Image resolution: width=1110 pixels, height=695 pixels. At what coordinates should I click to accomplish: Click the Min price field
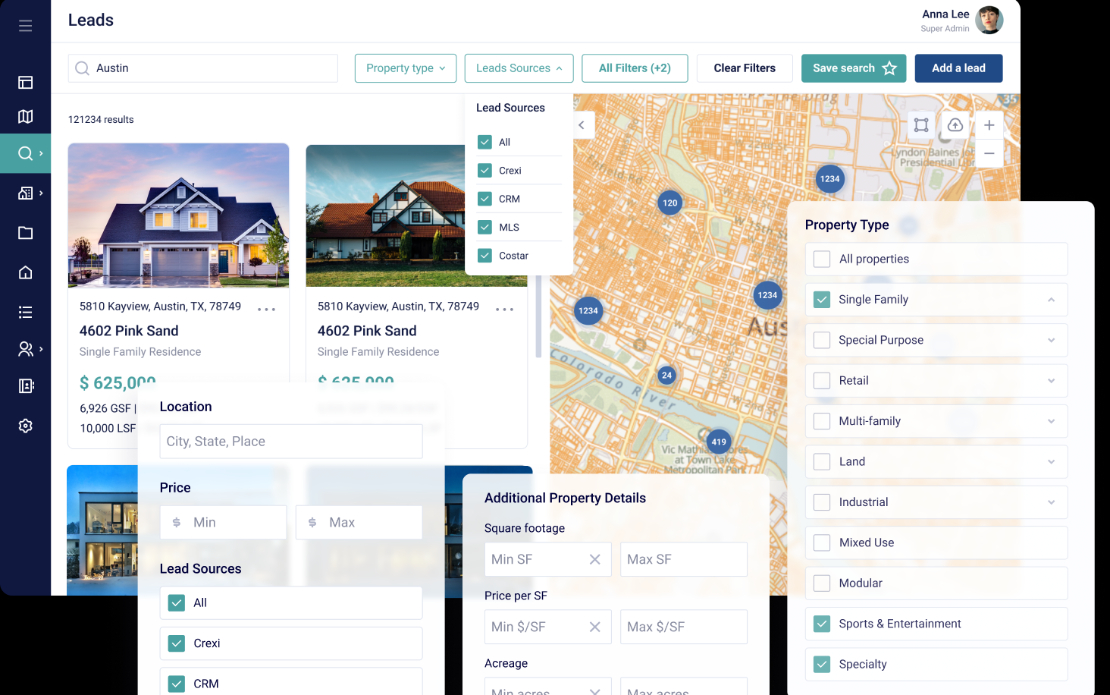click(223, 522)
